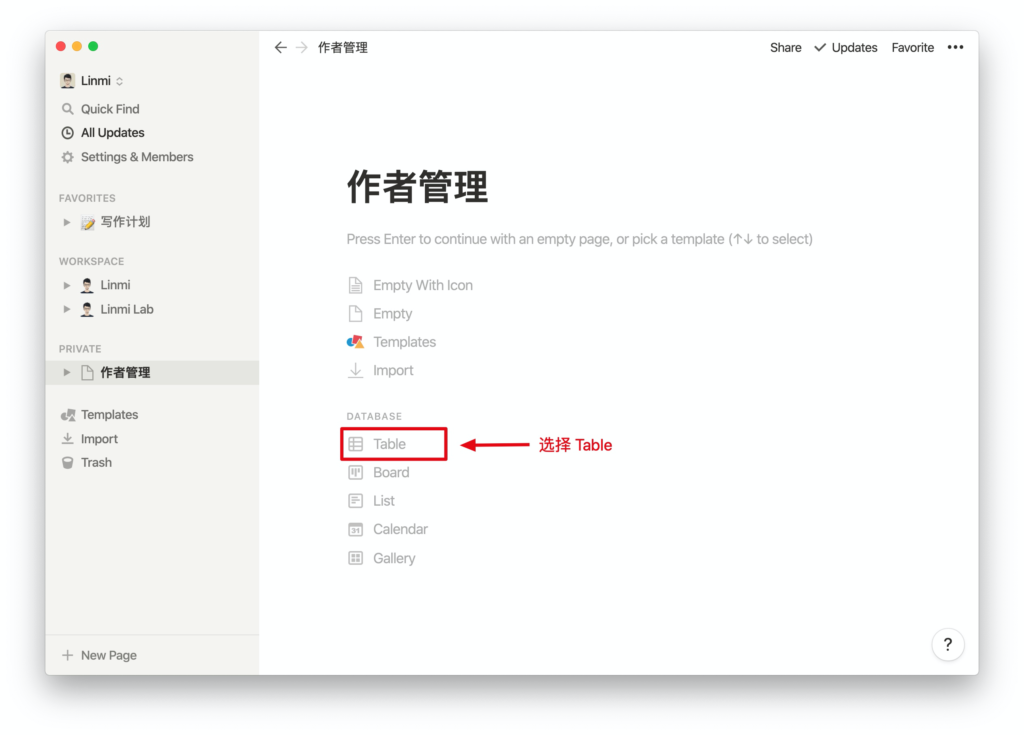
Task: Click the WORKSPACE section header
Action: [x=91, y=261]
